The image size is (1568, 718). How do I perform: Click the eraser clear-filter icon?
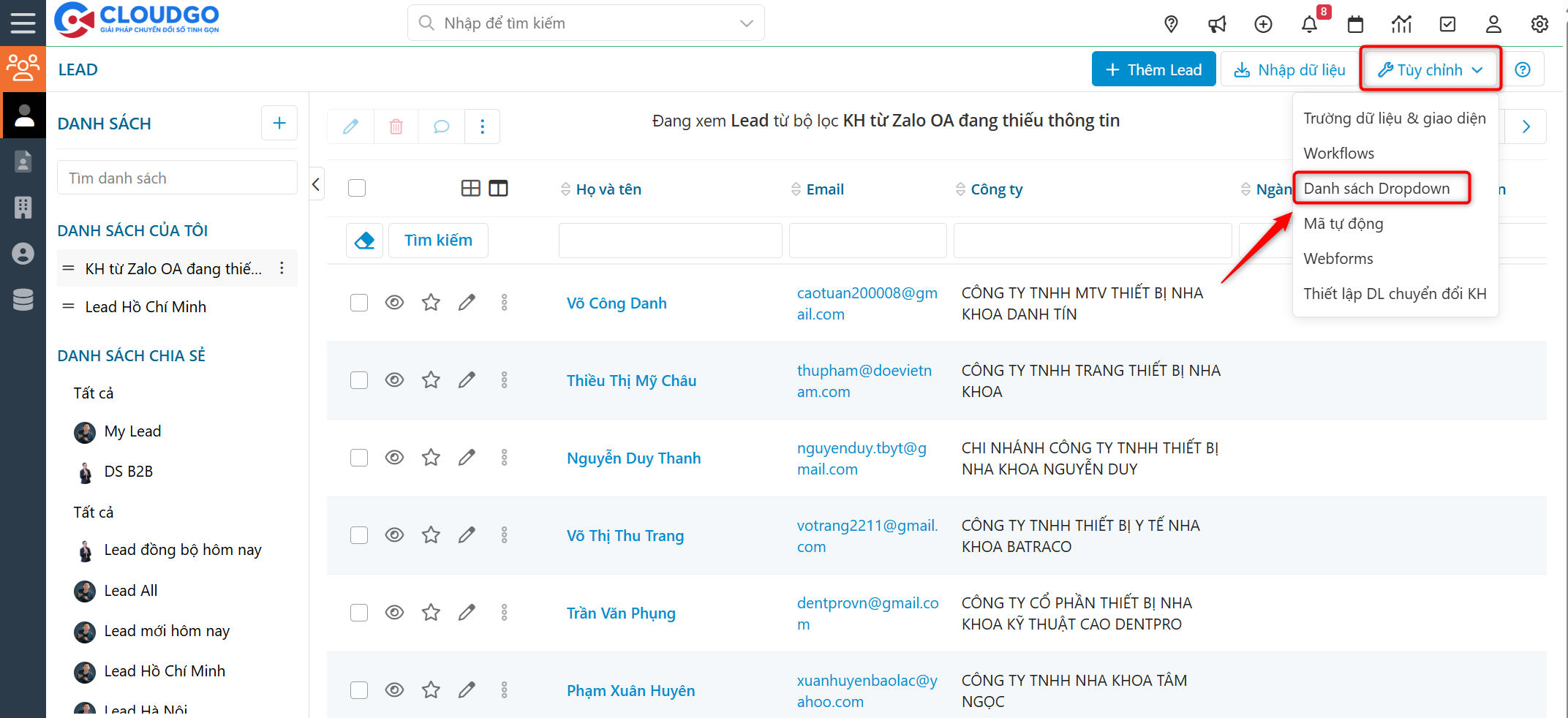pyautogui.click(x=364, y=241)
